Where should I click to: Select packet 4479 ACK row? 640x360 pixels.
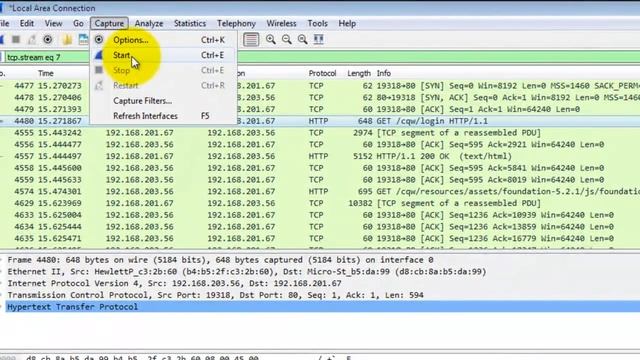pos(320,109)
